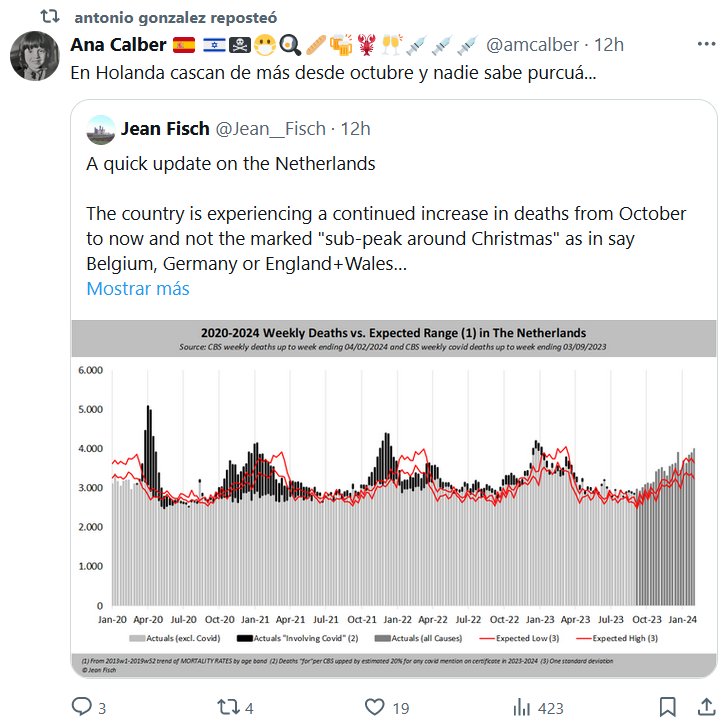Click Jean Fisch's small avatar

click(x=100, y=129)
